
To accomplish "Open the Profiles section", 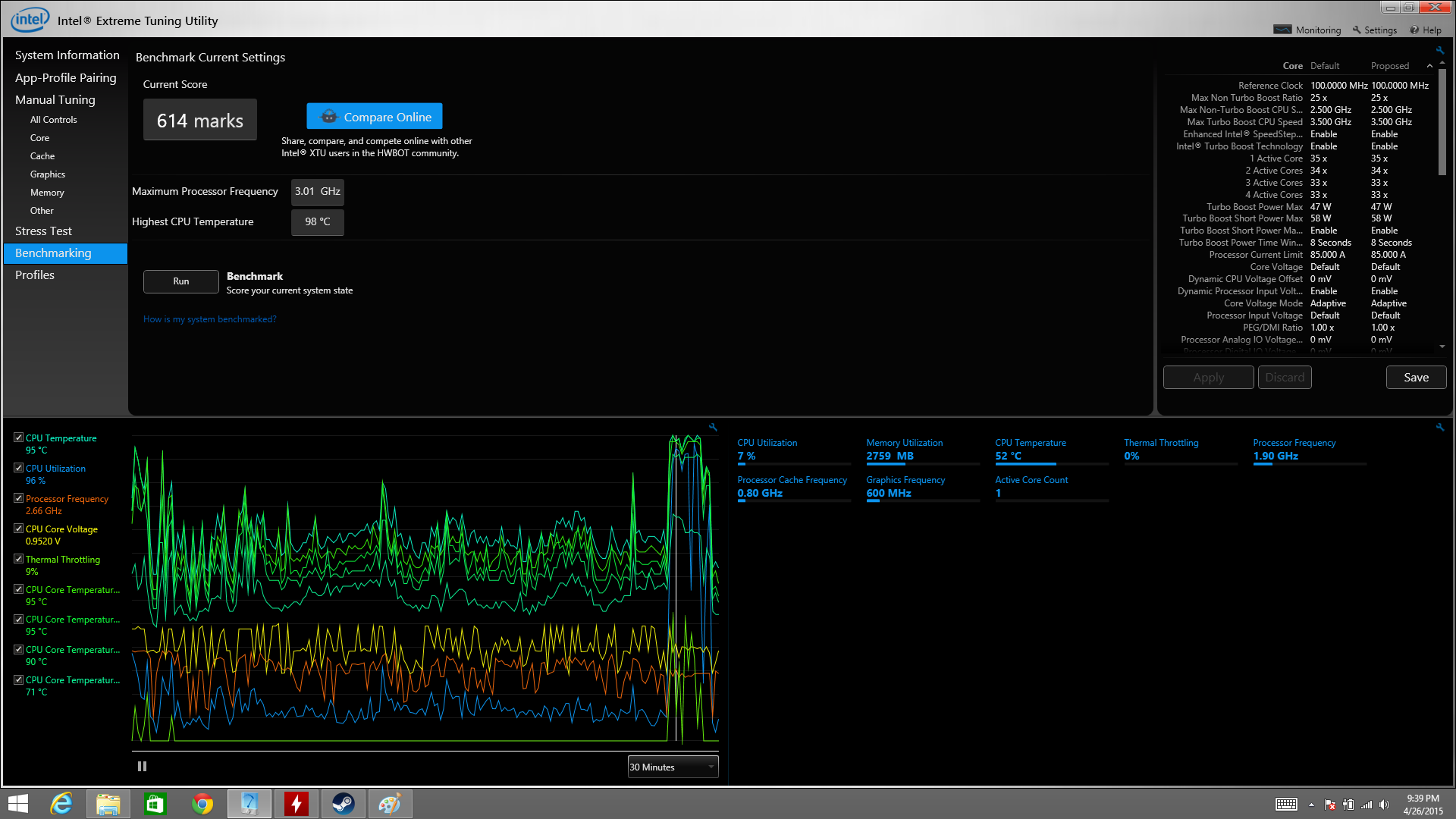I will click(x=35, y=275).
